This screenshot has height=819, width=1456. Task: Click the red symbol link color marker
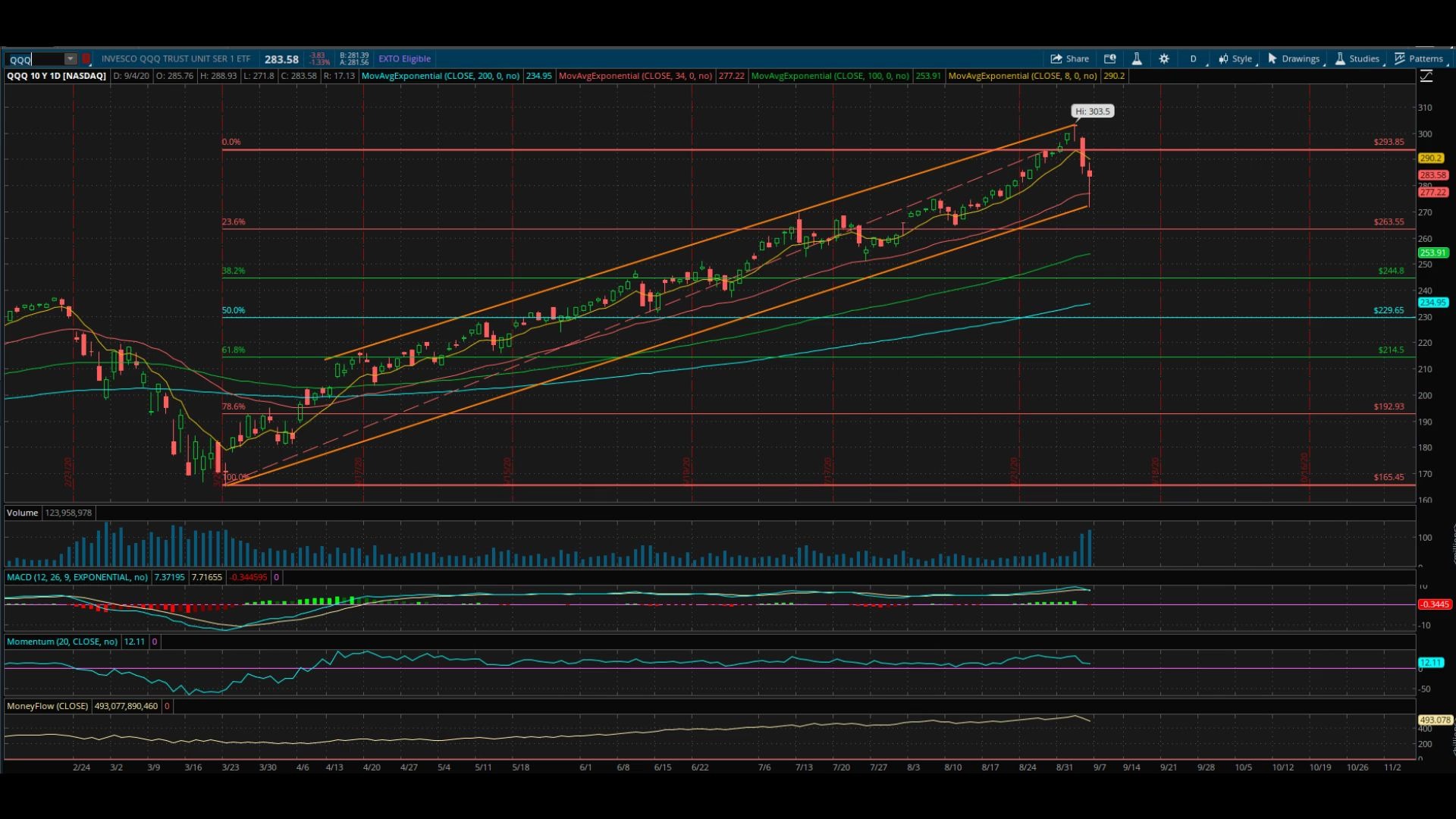coord(86,59)
